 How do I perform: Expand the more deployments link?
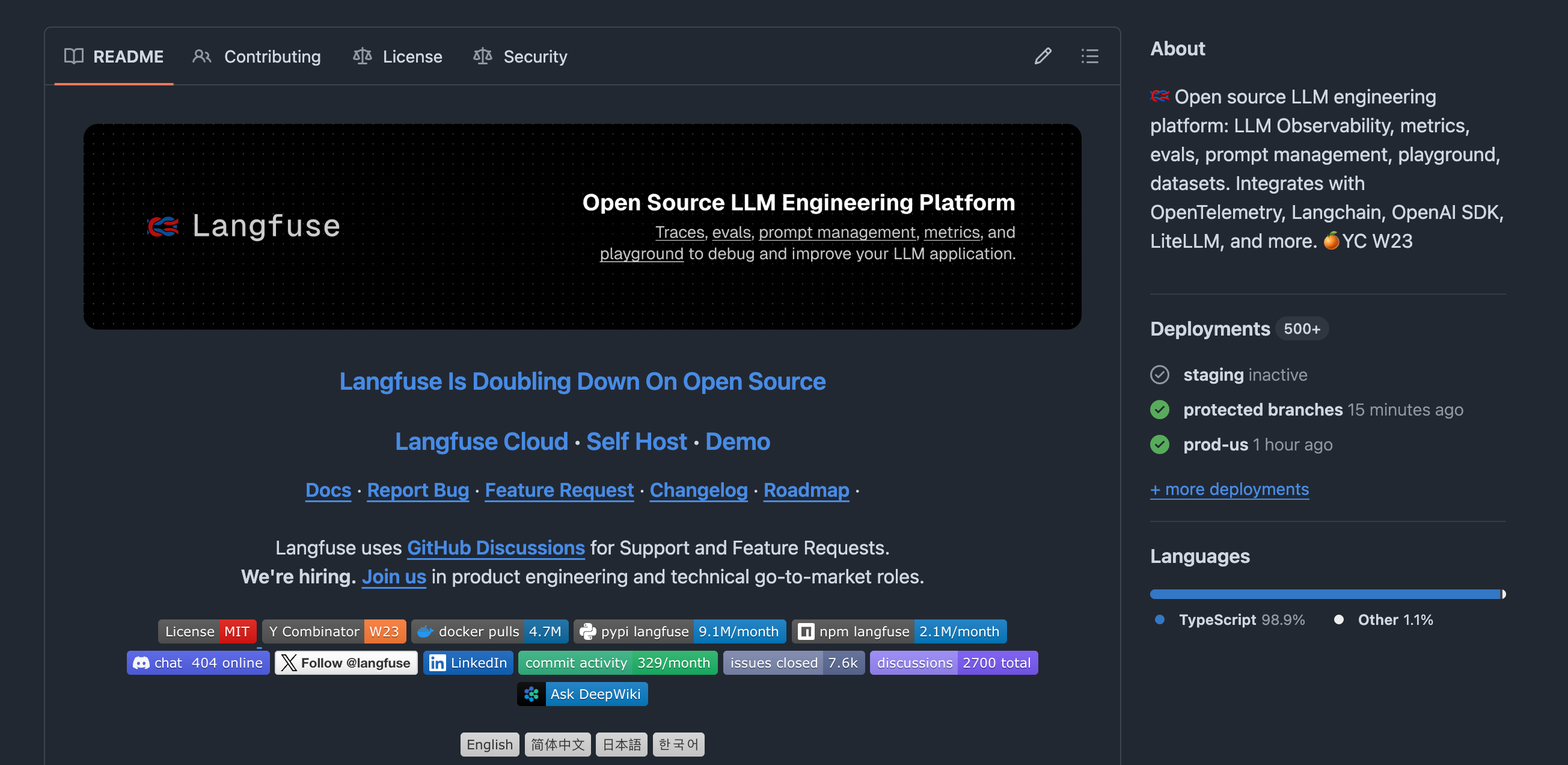click(x=1229, y=489)
